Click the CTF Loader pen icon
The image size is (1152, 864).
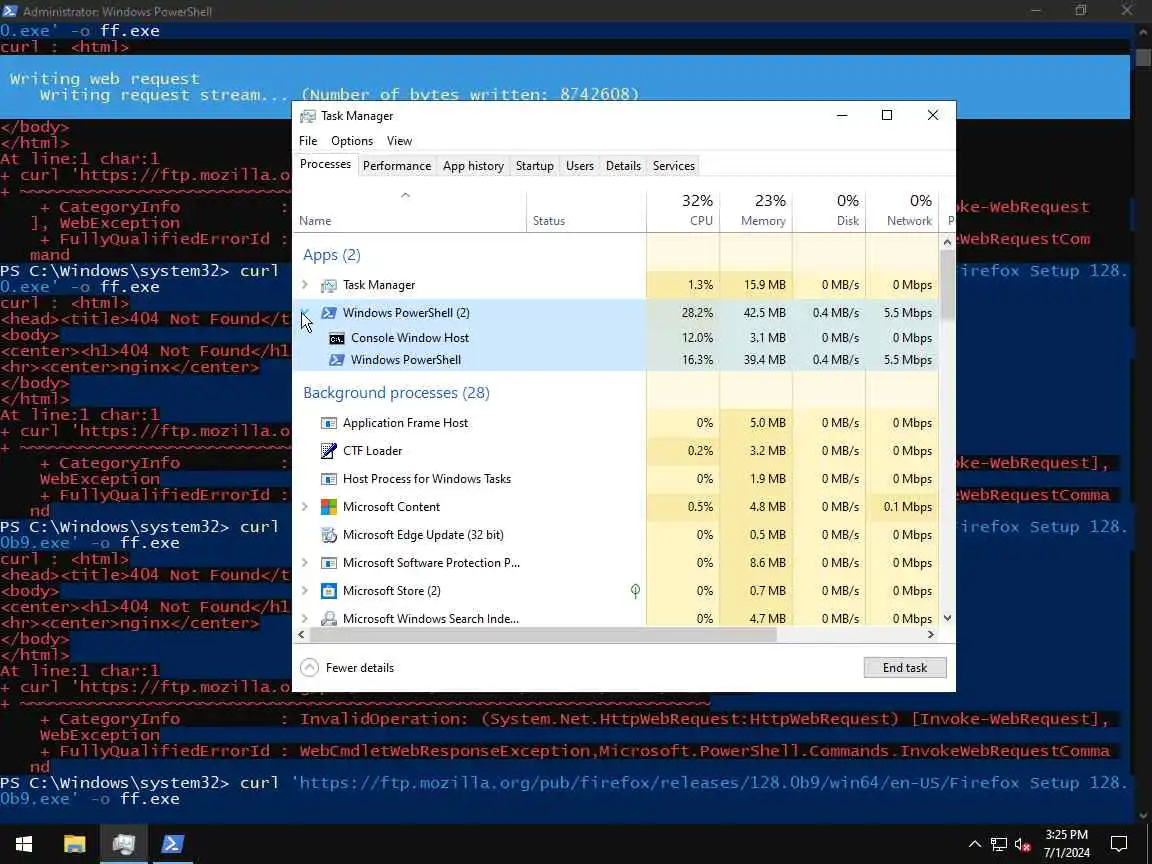[x=329, y=451]
